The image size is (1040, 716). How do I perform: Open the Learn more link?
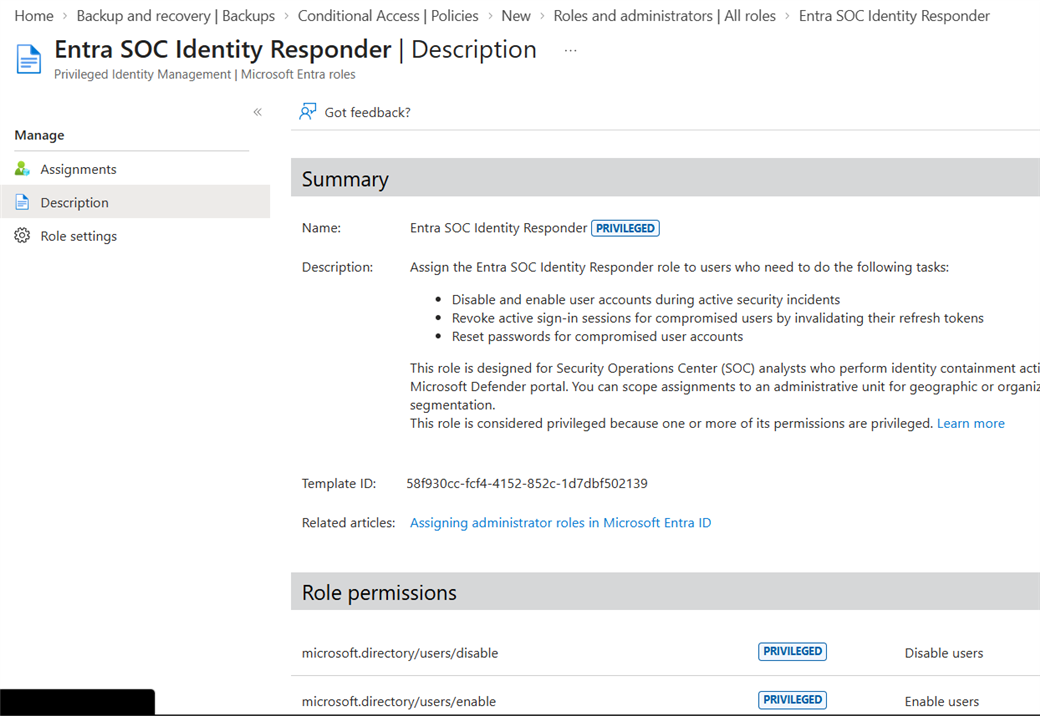pyautogui.click(x=970, y=423)
